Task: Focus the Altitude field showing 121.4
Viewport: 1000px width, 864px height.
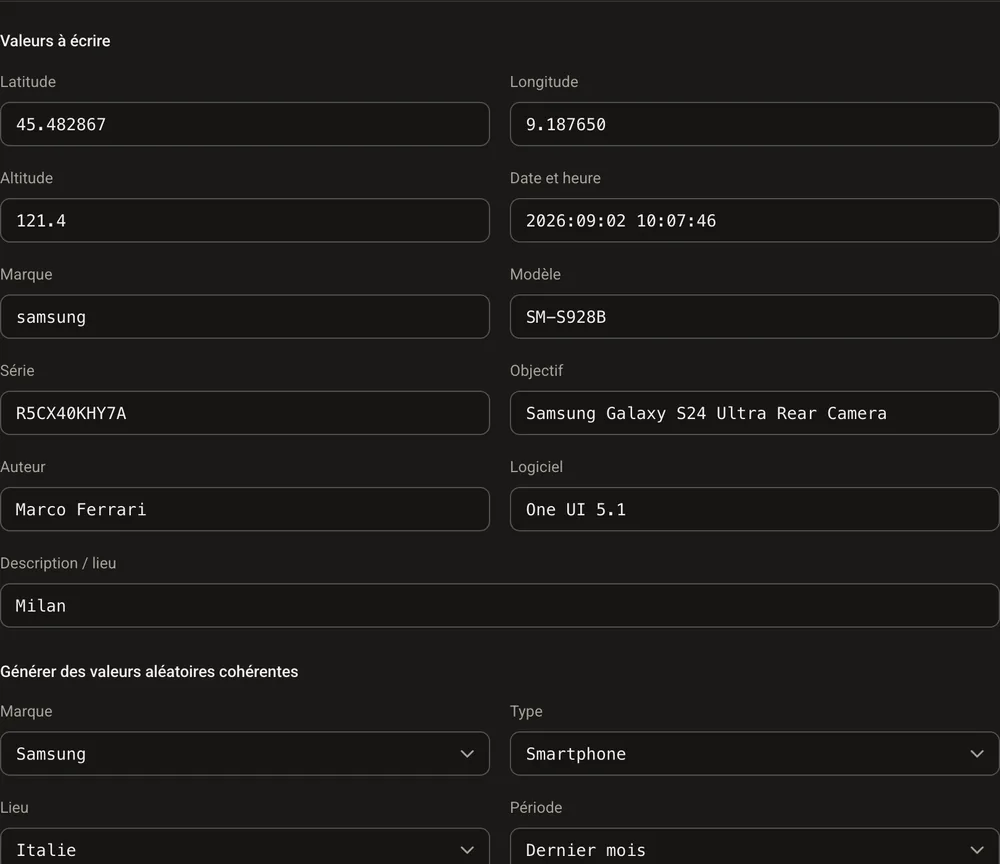Action: coord(245,221)
